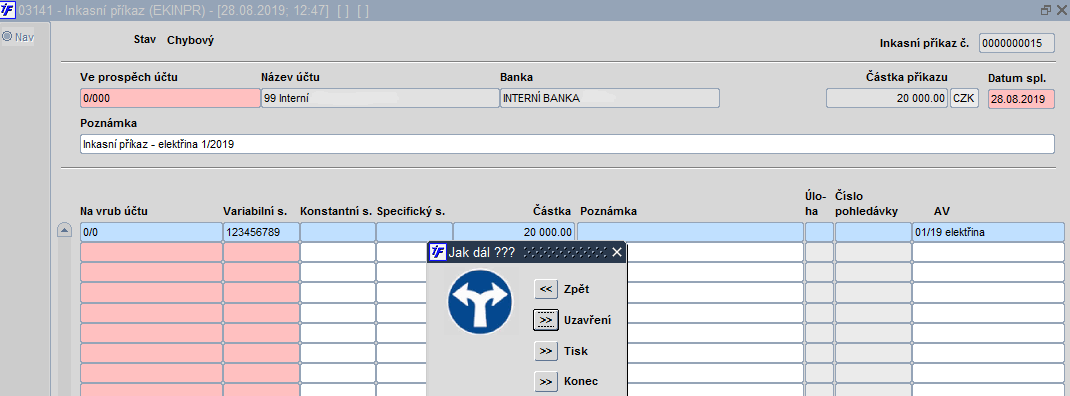The height and width of the screenshot is (396, 1070).
Task: Click the Inkasní příkaz č. number field
Action: coord(1016,43)
